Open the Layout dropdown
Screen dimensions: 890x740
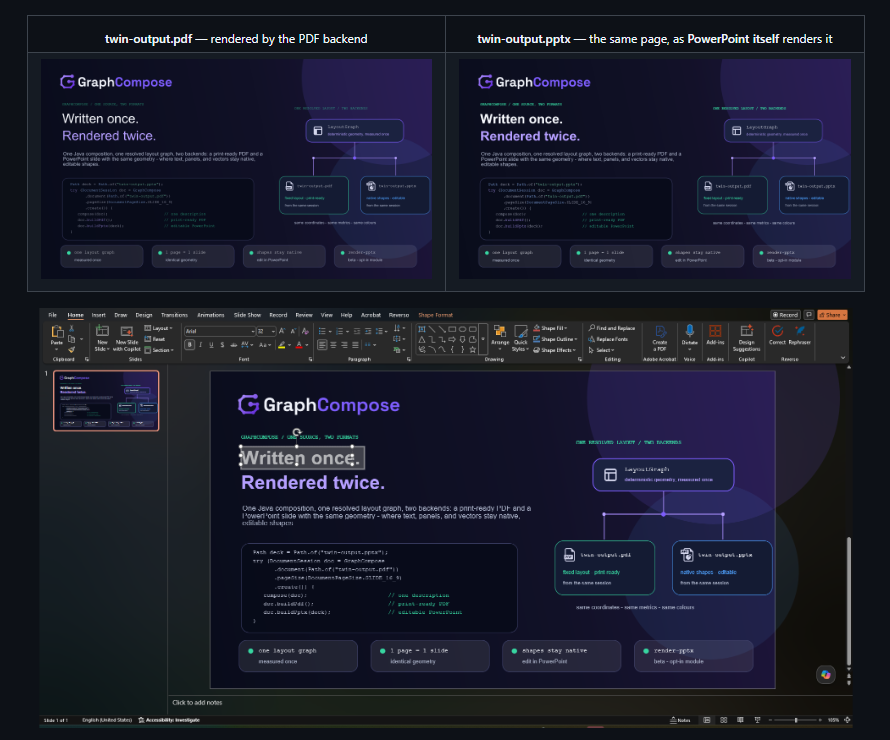click(158, 328)
